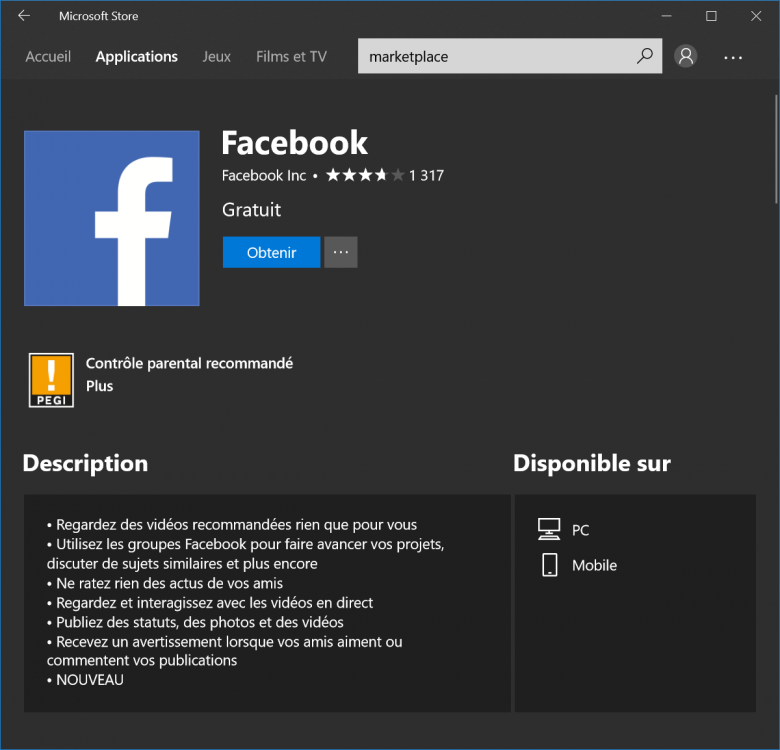Click the PEGI parental control badge
The width and height of the screenshot is (780, 750).
point(51,380)
